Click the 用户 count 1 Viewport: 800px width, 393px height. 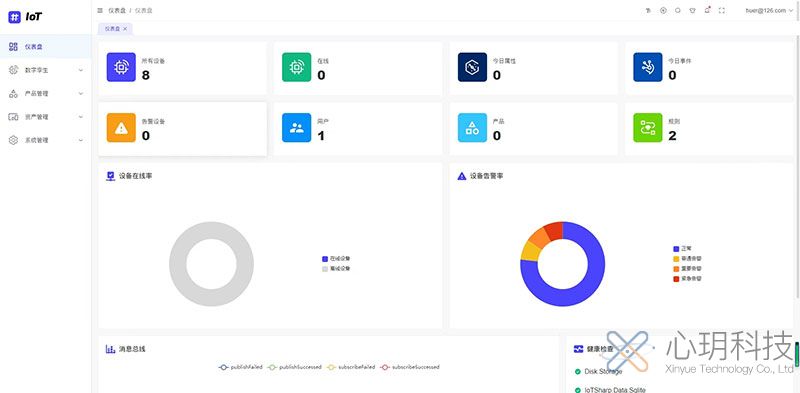point(321,136)
